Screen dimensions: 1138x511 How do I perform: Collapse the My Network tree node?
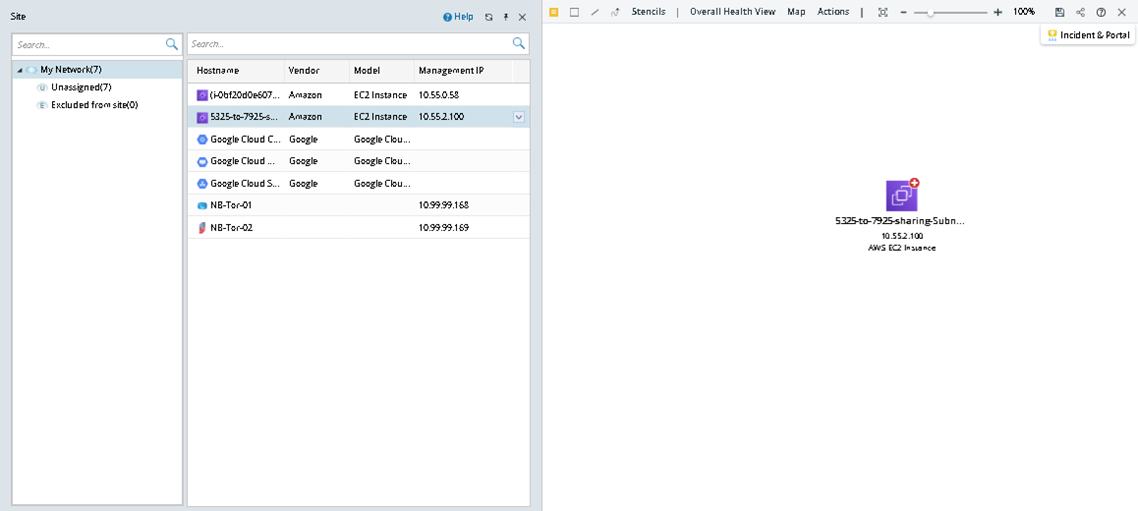pos(19,70)
